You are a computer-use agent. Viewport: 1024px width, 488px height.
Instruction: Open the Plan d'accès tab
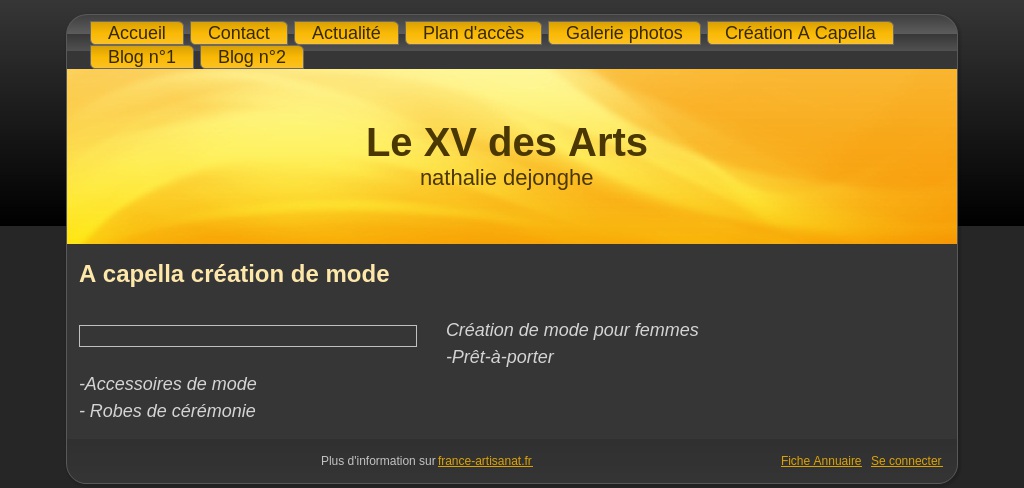pyautogui.click(x=473, y=33)
